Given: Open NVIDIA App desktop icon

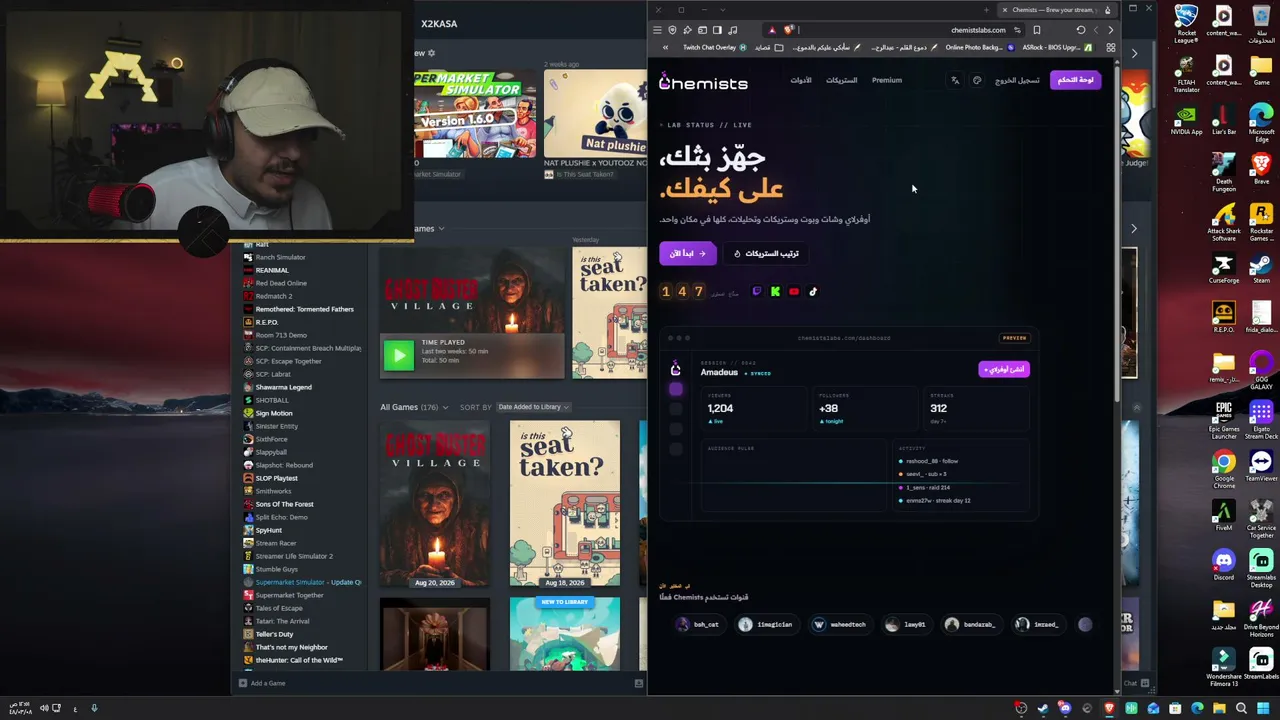Looking at the screenshot, I should [x=1186, y=118].
